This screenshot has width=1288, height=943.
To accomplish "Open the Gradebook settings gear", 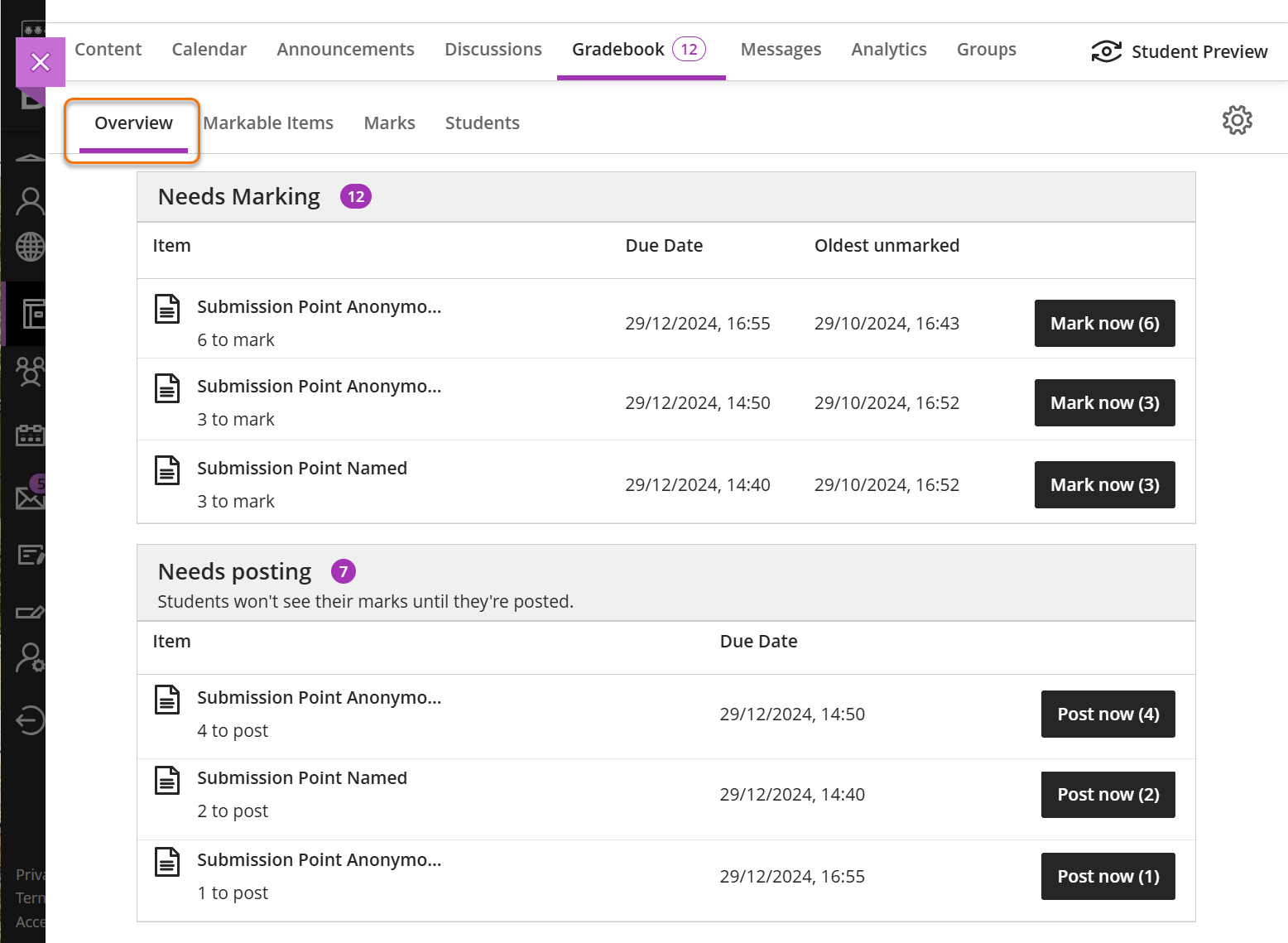I will pyautogui.click(x=1237, y=120).
